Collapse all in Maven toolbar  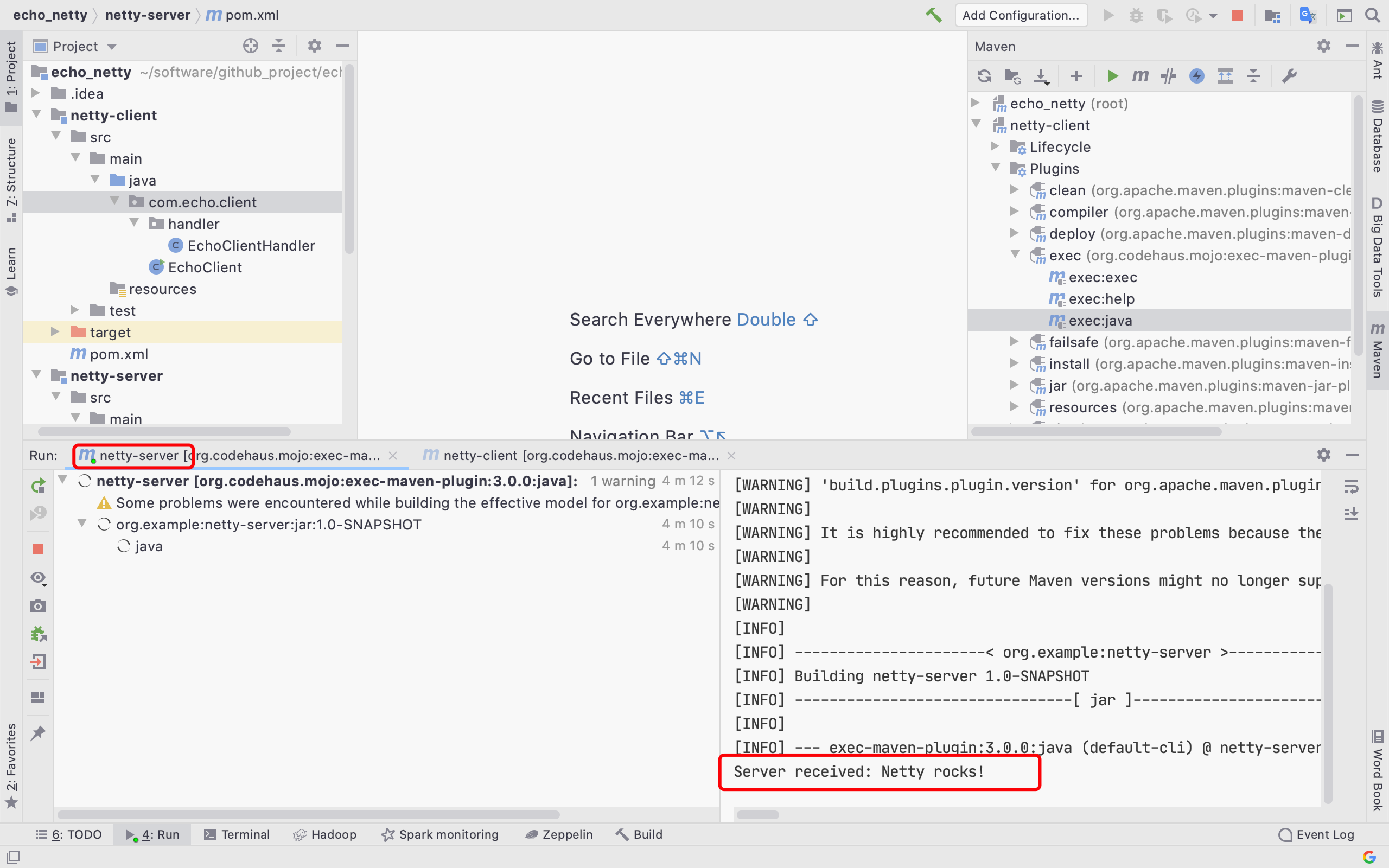coord(1253,76)
